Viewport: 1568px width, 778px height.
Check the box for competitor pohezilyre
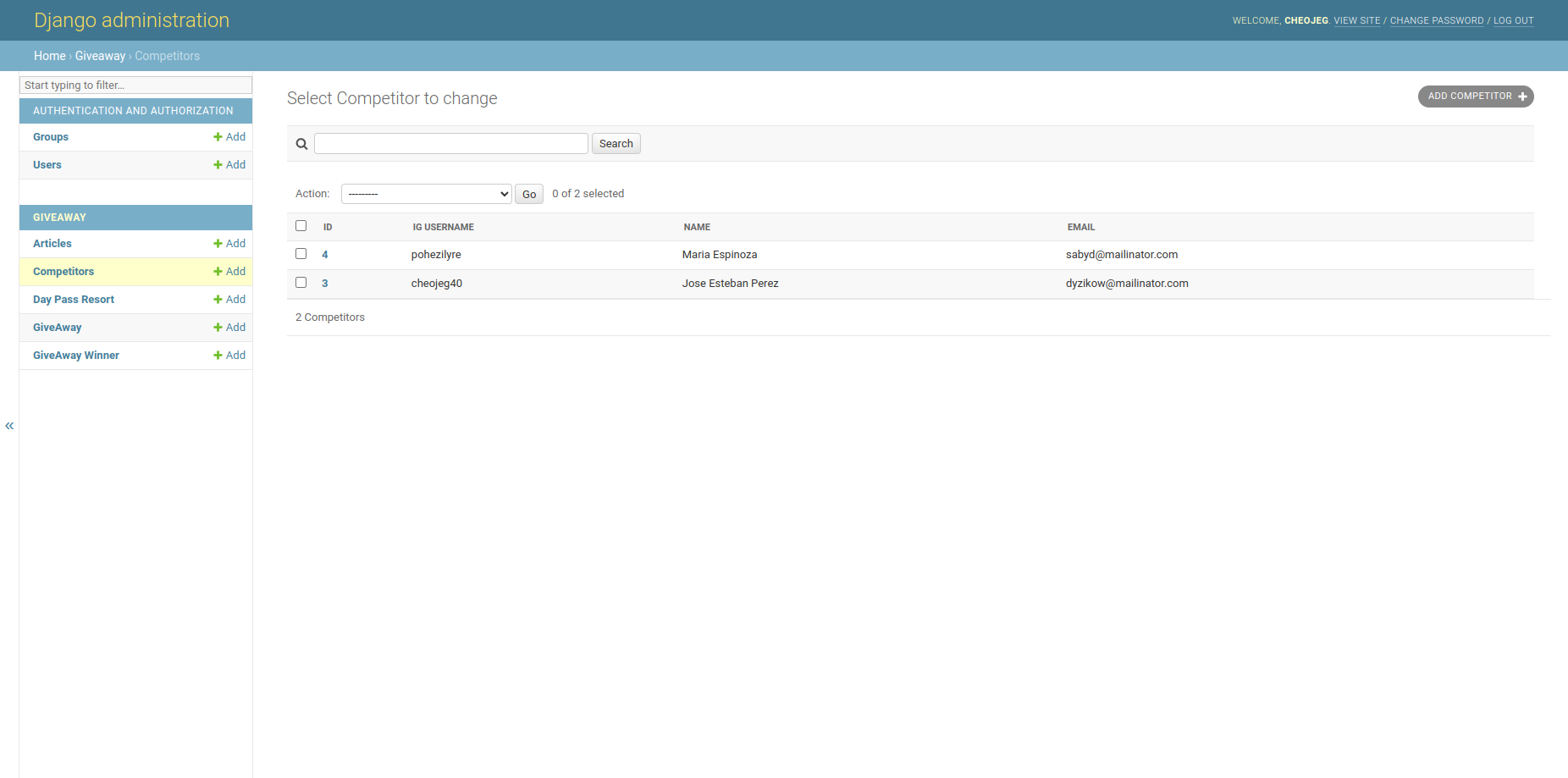click(301, 254)
